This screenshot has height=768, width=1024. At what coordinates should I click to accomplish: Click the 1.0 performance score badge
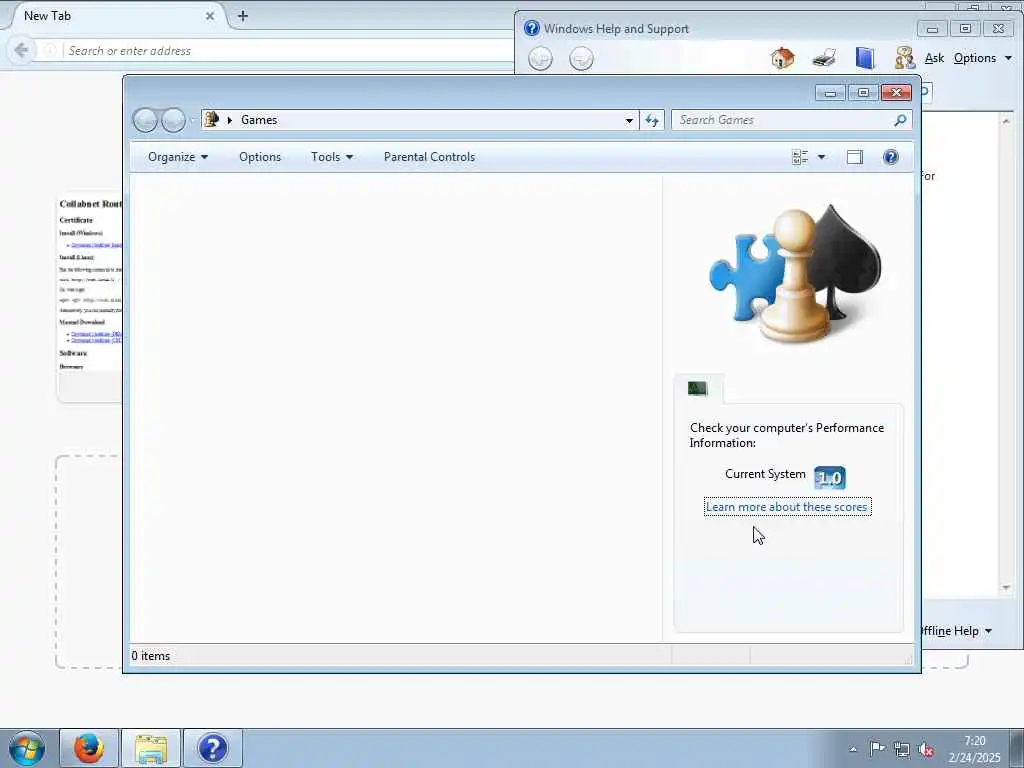[x=829, y=477]
